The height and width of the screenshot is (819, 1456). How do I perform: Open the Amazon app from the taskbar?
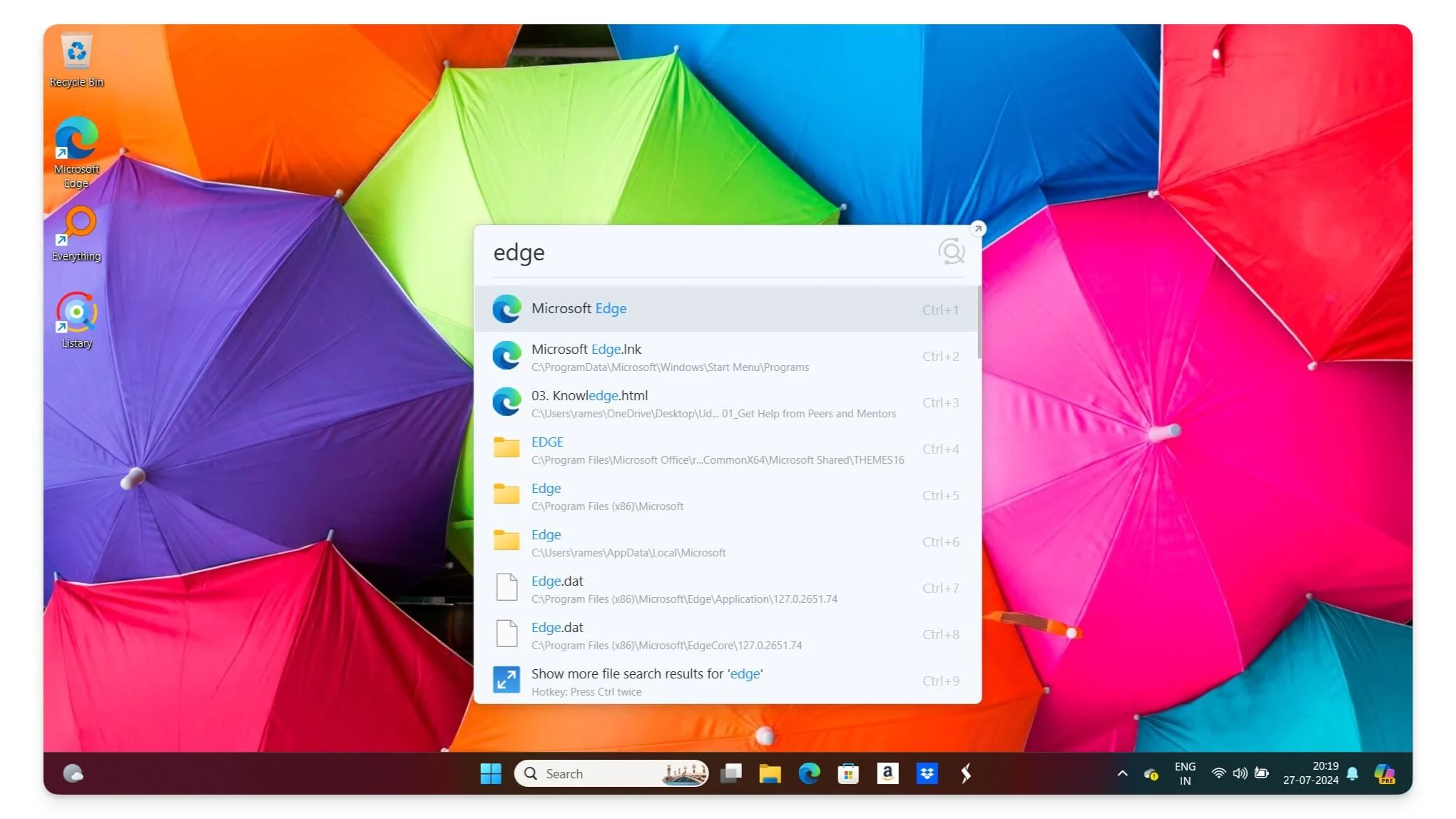[x=887, y=773]
